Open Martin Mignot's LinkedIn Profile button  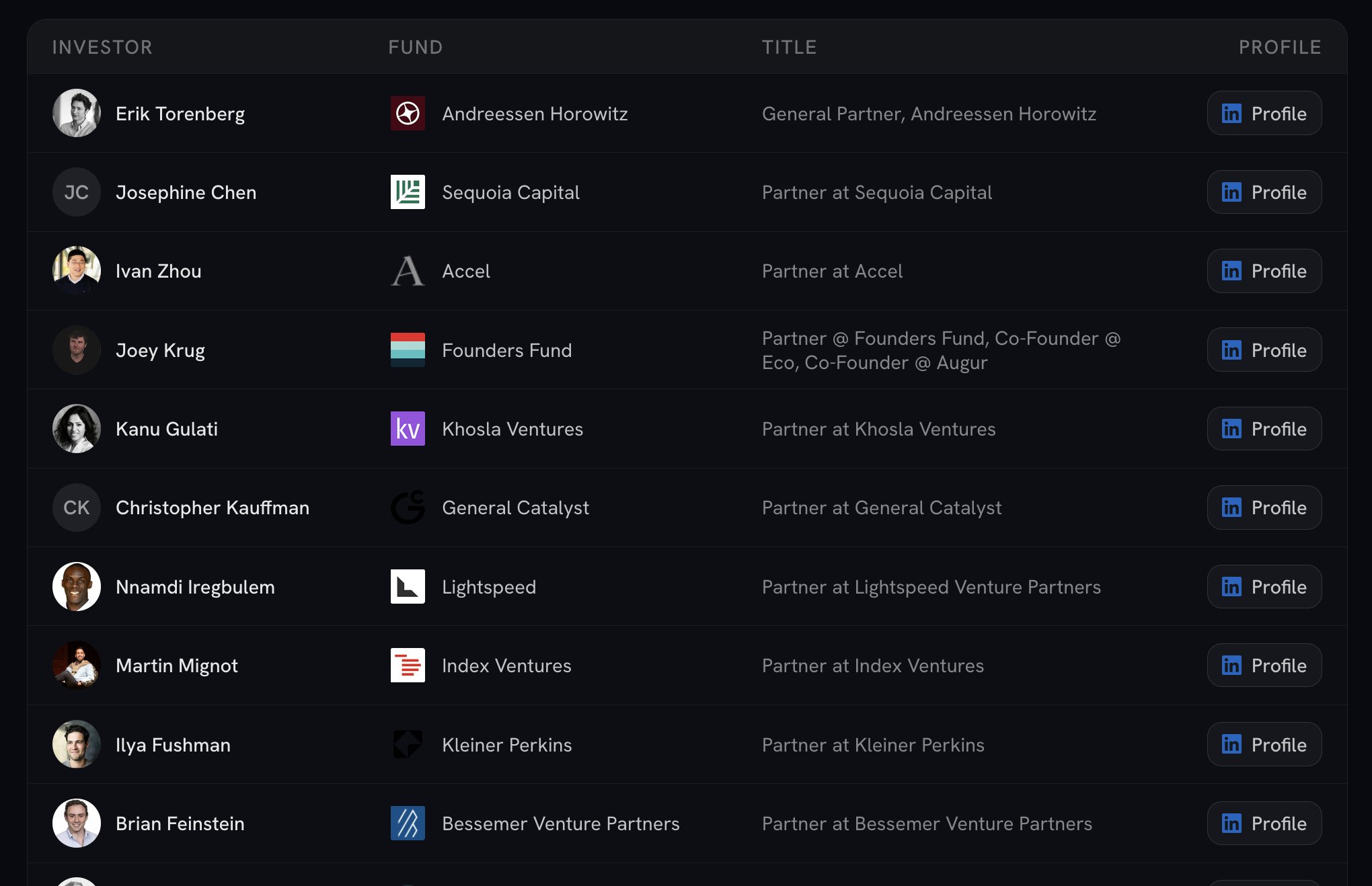click(1264, 666)
